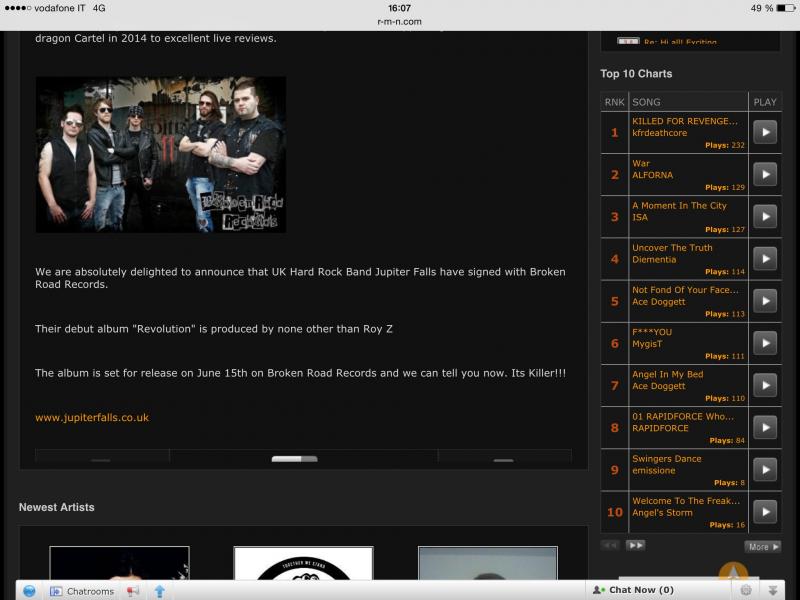Expand the Chat Now panel
This screenshot has height=600, width=800.
[640, 590]
